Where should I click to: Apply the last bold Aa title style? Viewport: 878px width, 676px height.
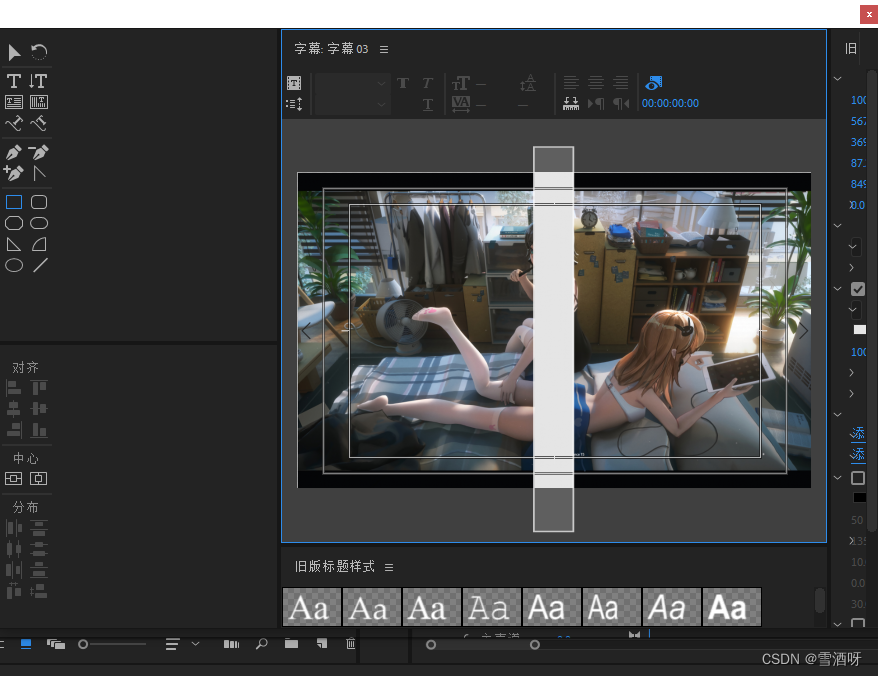[x=731, y=607]
